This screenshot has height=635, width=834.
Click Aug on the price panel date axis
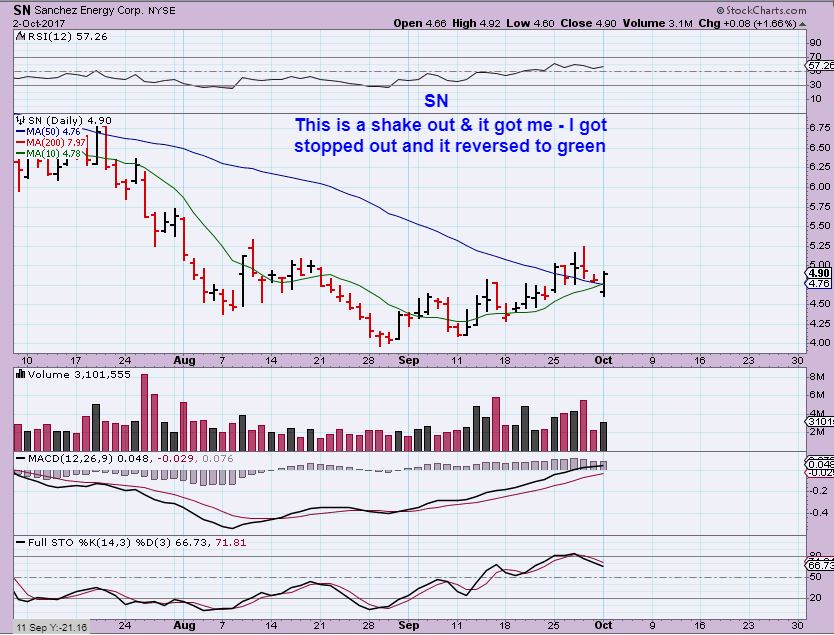(184, 360)
